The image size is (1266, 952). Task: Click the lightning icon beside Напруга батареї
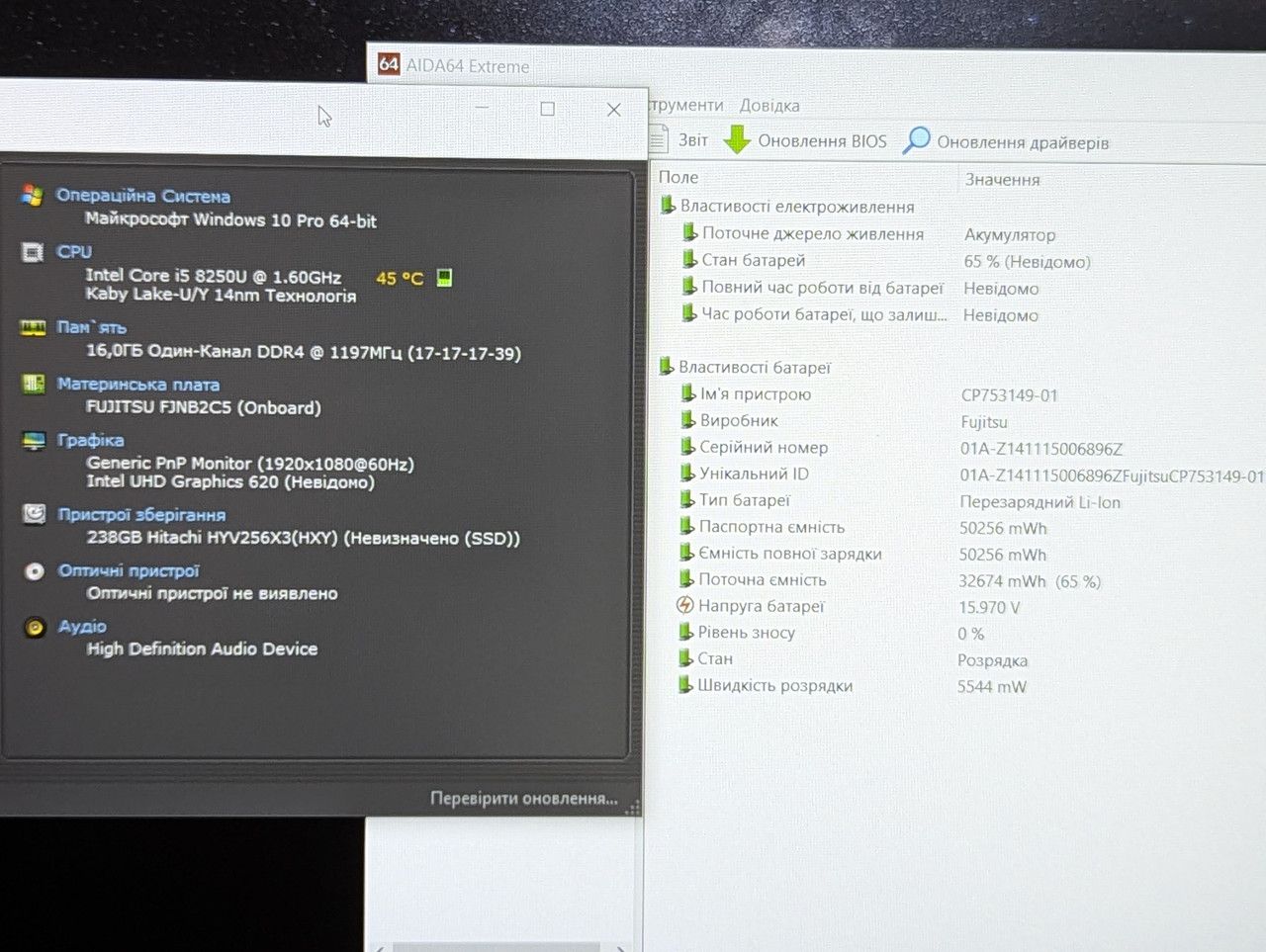pos(684,605)
